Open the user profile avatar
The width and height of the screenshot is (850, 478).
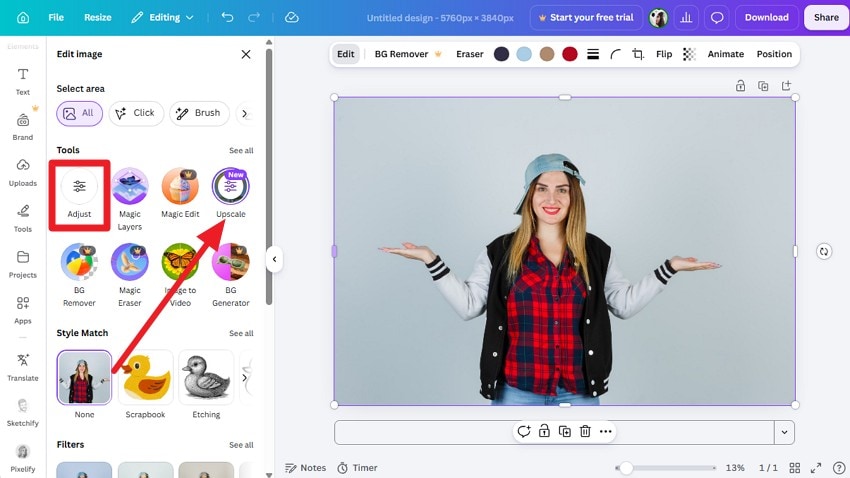click(658, 18)
